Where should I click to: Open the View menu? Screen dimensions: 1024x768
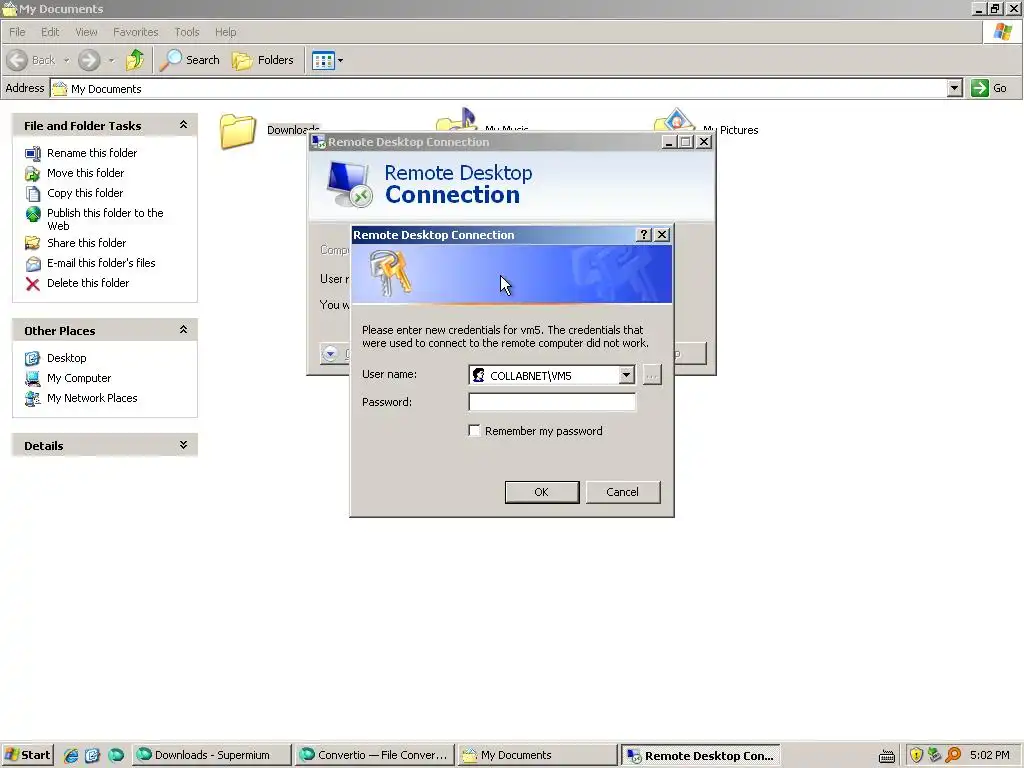pos(86,32)
